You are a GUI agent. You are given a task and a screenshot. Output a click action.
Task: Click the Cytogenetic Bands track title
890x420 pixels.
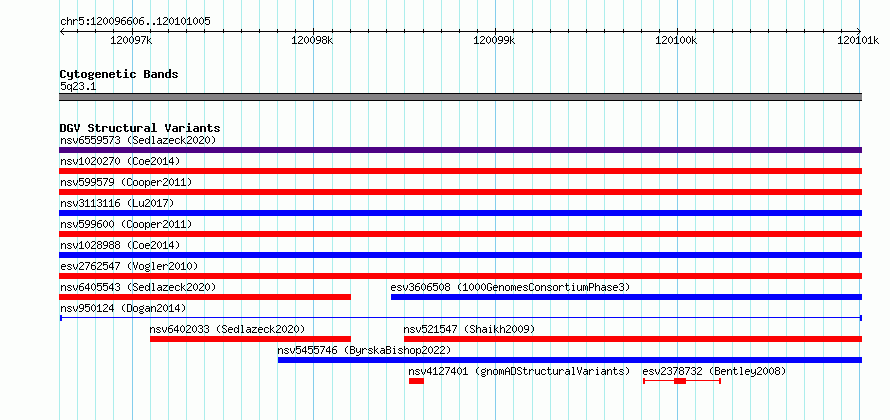point(119,74)
